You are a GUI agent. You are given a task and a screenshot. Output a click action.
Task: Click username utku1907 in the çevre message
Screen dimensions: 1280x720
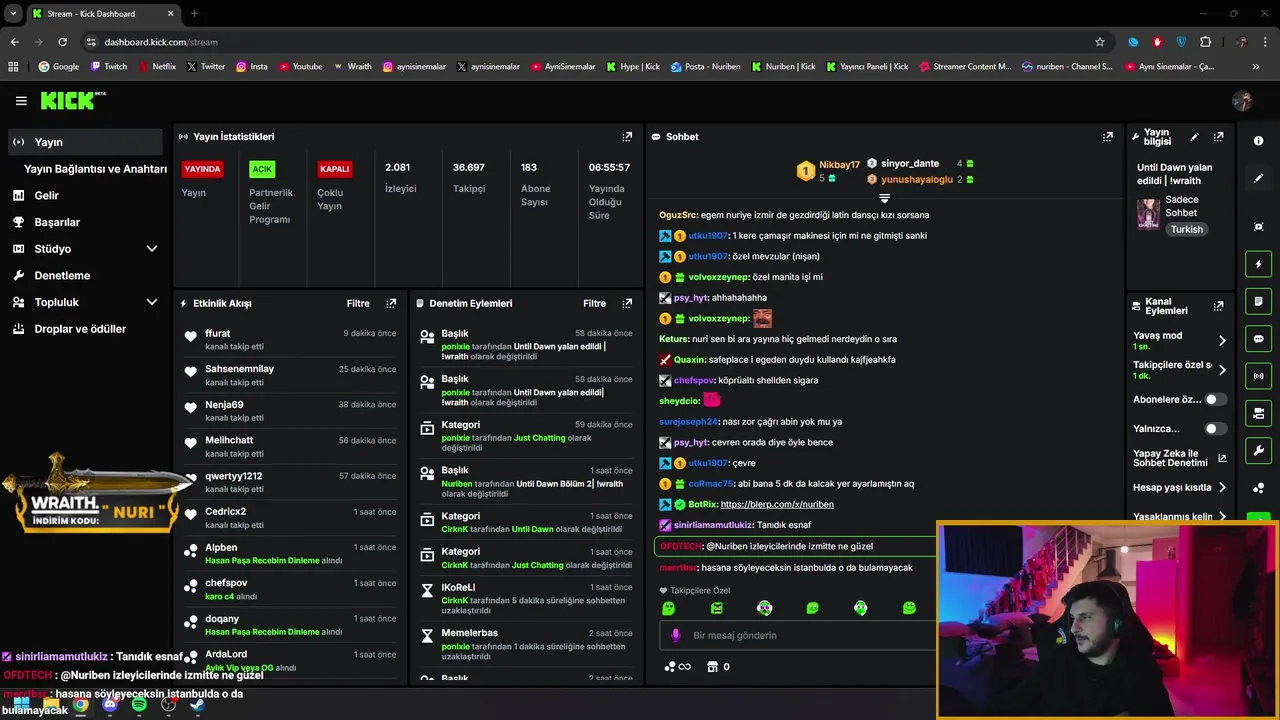708,463
